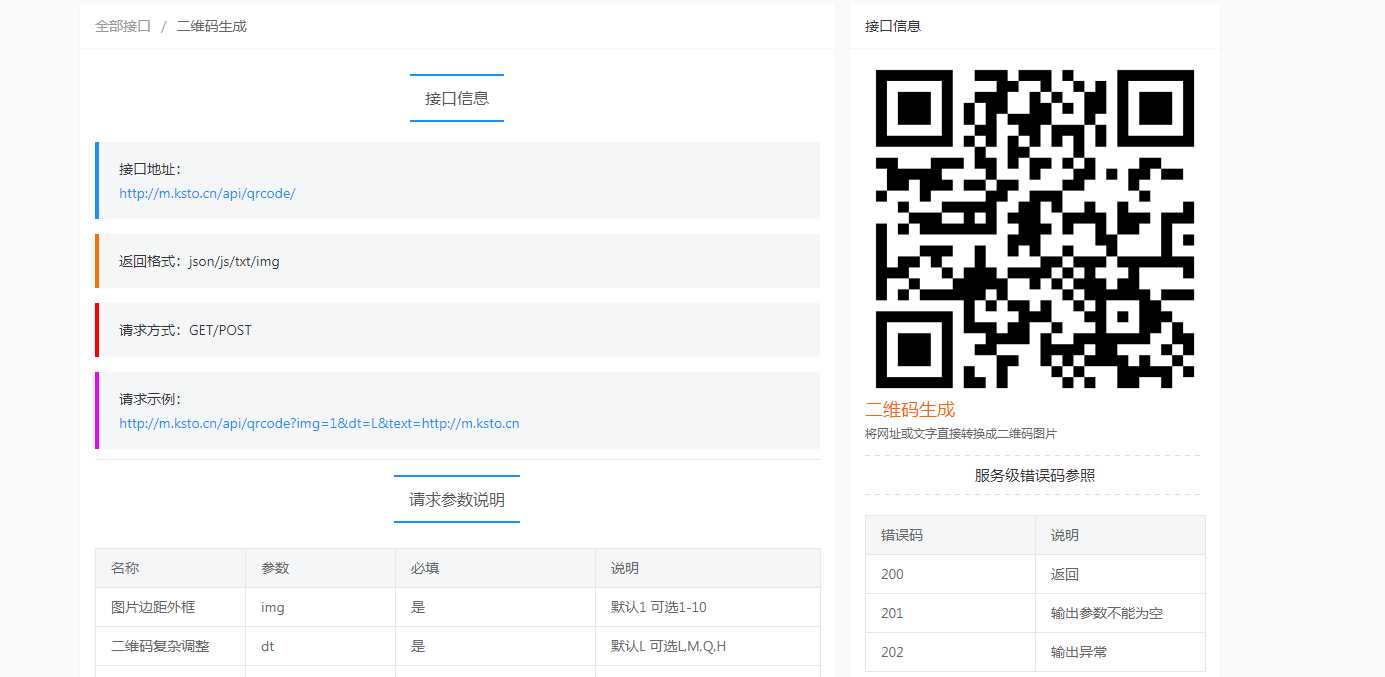Click the QR code preview image
The height and width of the screenshot is (677, 1385).
pyautogui.click(x=1034, y=227)
